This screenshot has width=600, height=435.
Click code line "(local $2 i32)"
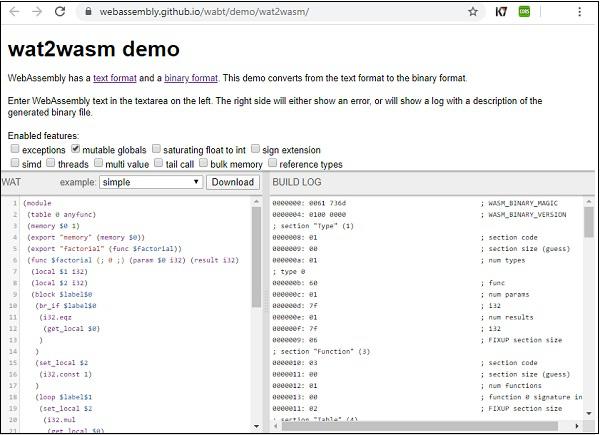click(60, 283)
